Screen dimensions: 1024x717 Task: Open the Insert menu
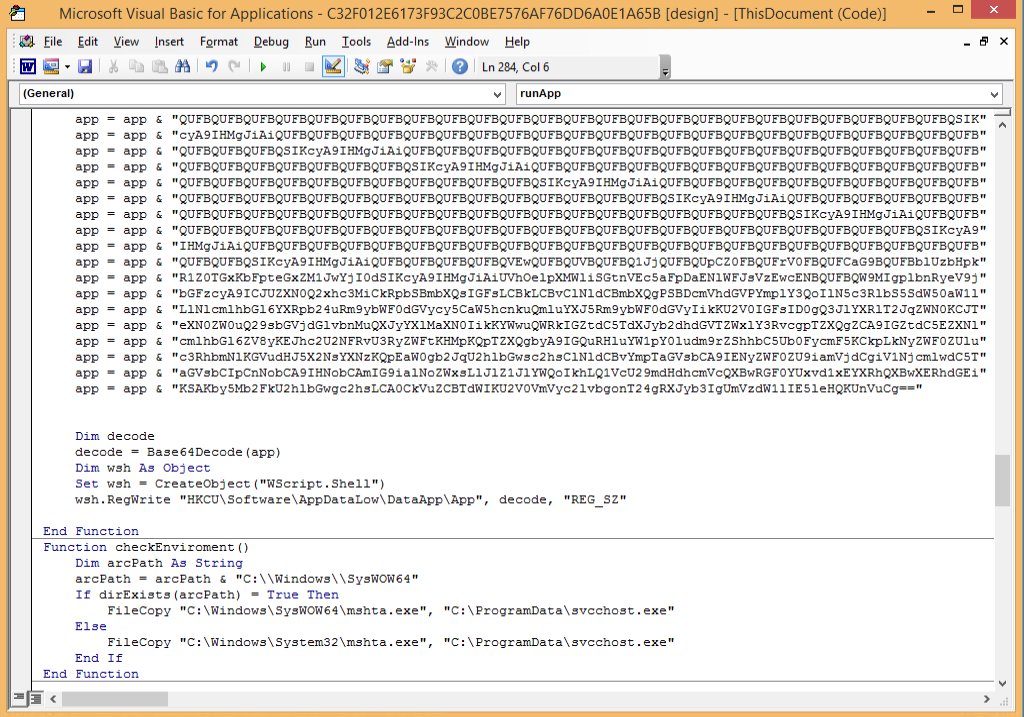169,41
